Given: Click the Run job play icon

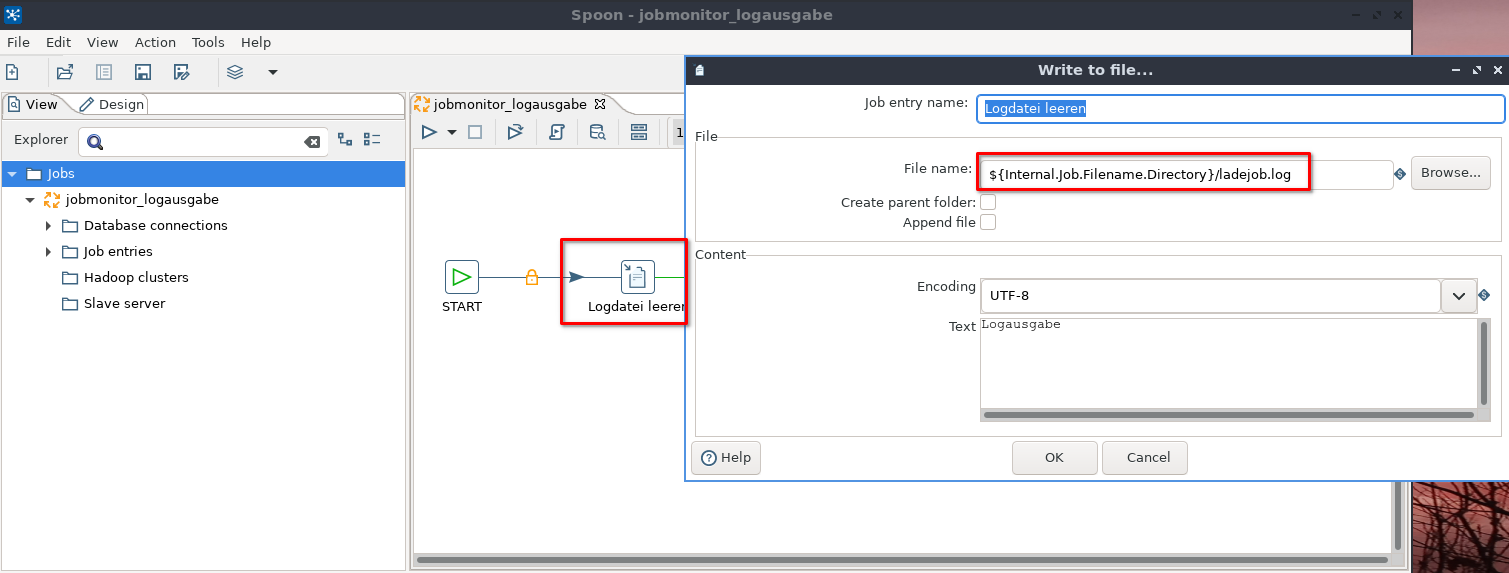Looking at the screenshot, I should pyautogui.click(x=429, y=132).
